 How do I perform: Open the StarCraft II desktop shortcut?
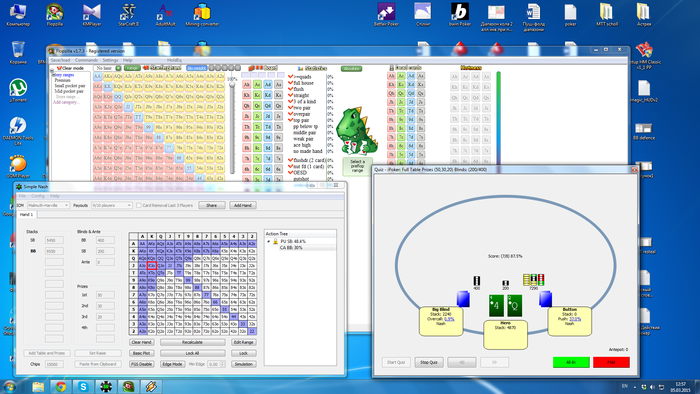129,15
